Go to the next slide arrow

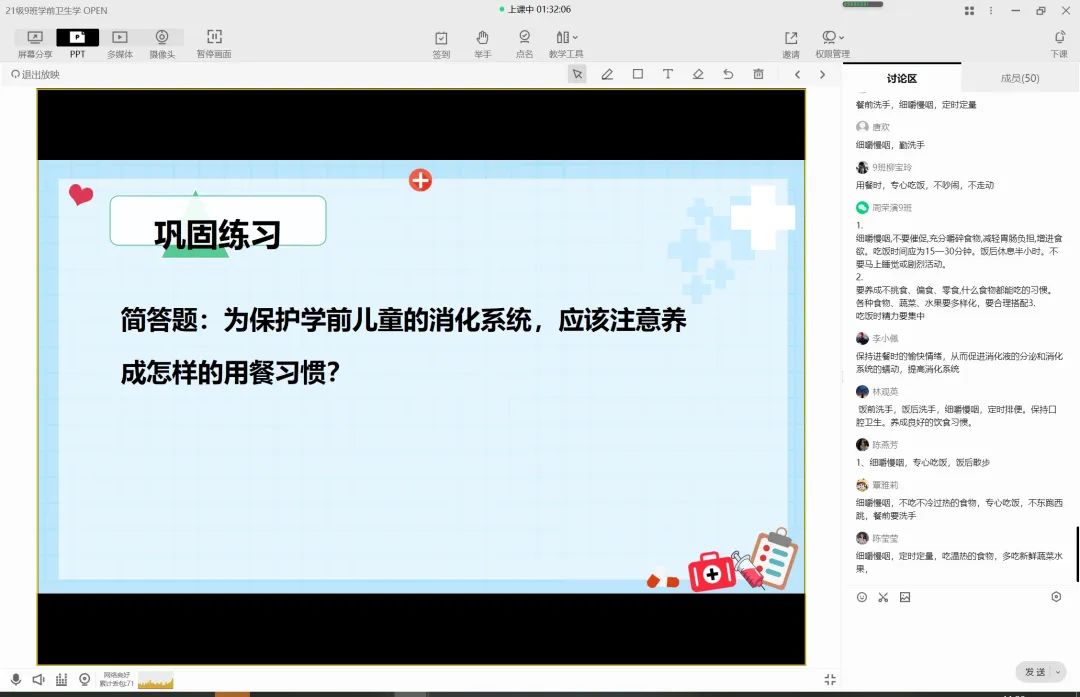pyautogui.click(x=823, y=74)
